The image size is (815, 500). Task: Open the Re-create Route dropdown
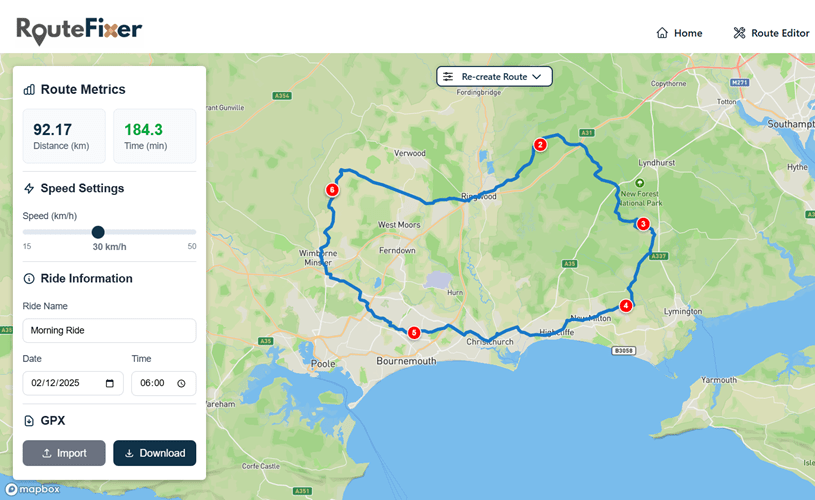point(494,76)
